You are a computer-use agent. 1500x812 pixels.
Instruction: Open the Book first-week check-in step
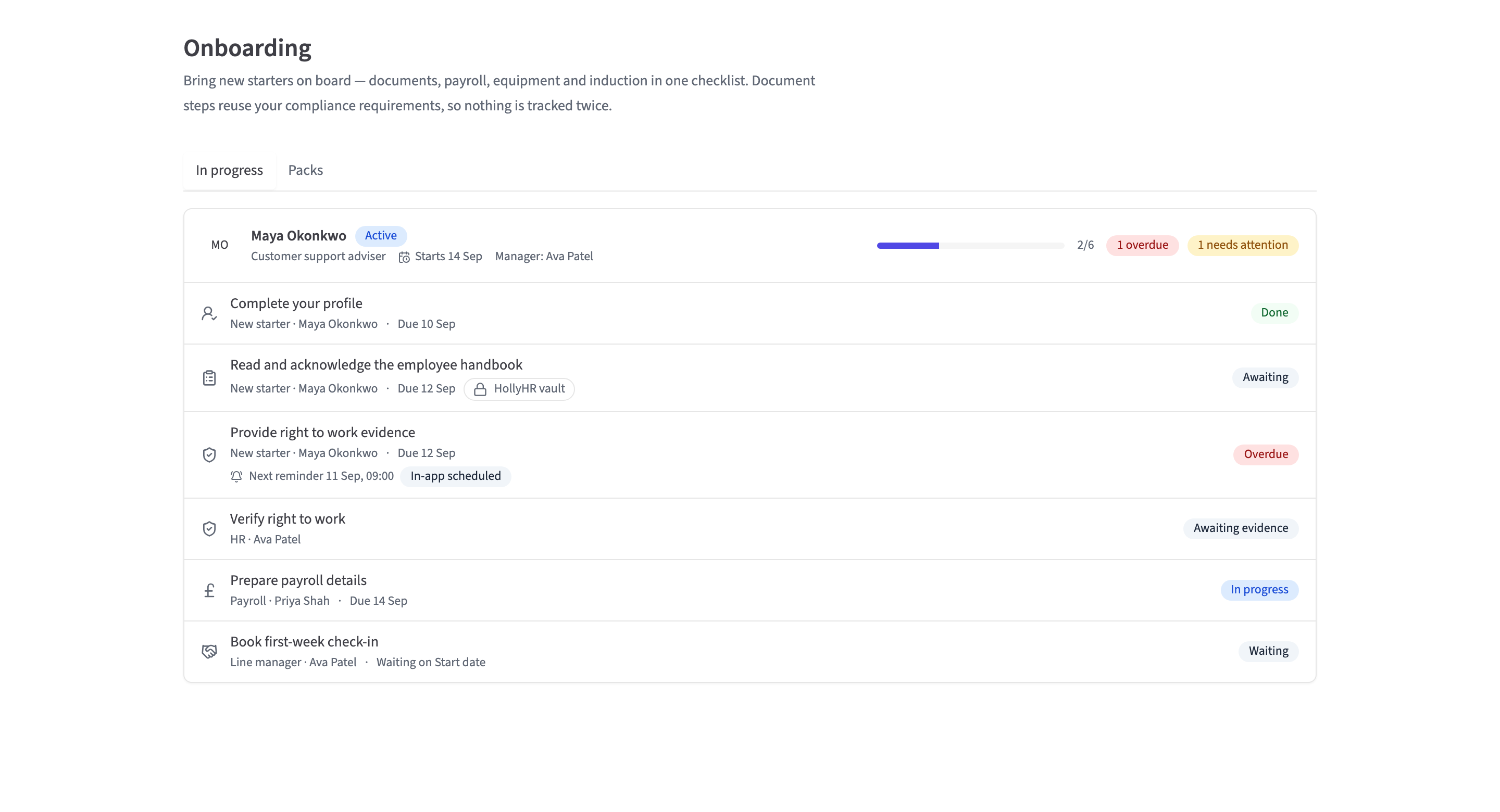pyautogui.click(x=750, y=651)
